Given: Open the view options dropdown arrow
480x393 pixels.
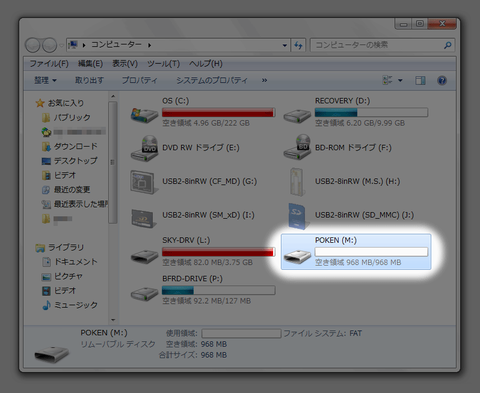Looking at the screenshot, I should (400, 80).
